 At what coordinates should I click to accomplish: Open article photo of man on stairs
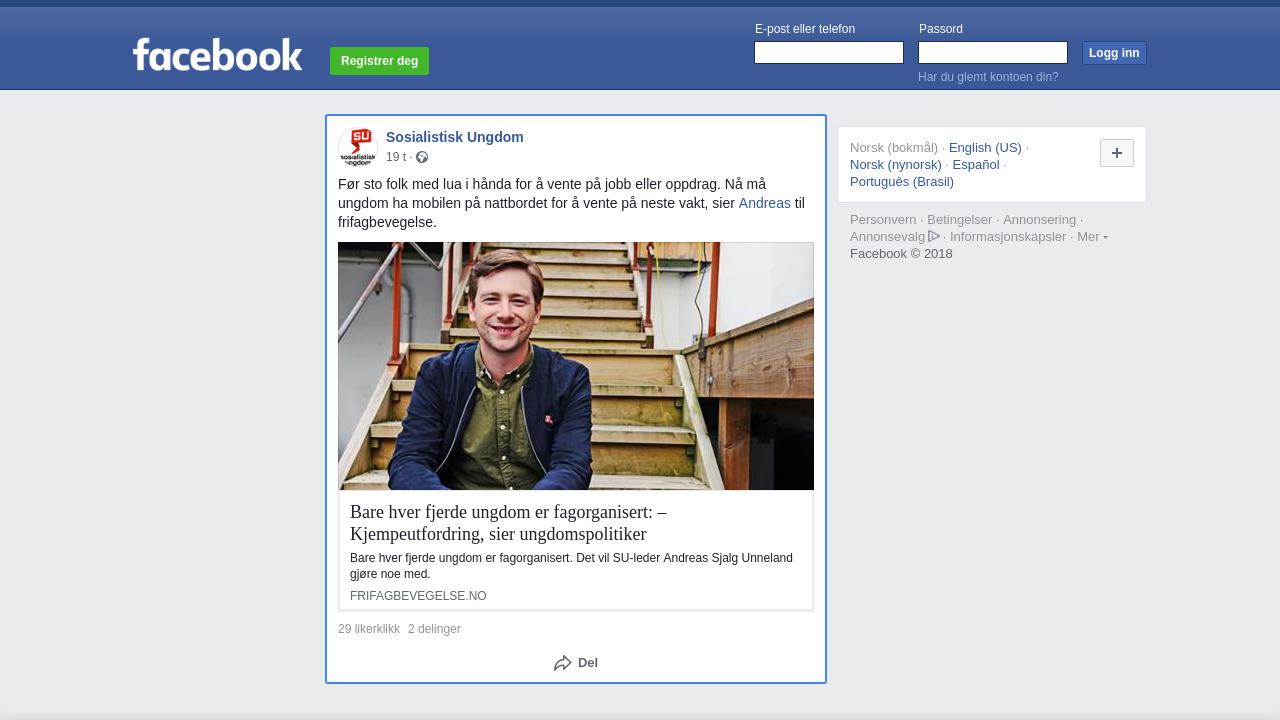[576, 366]
